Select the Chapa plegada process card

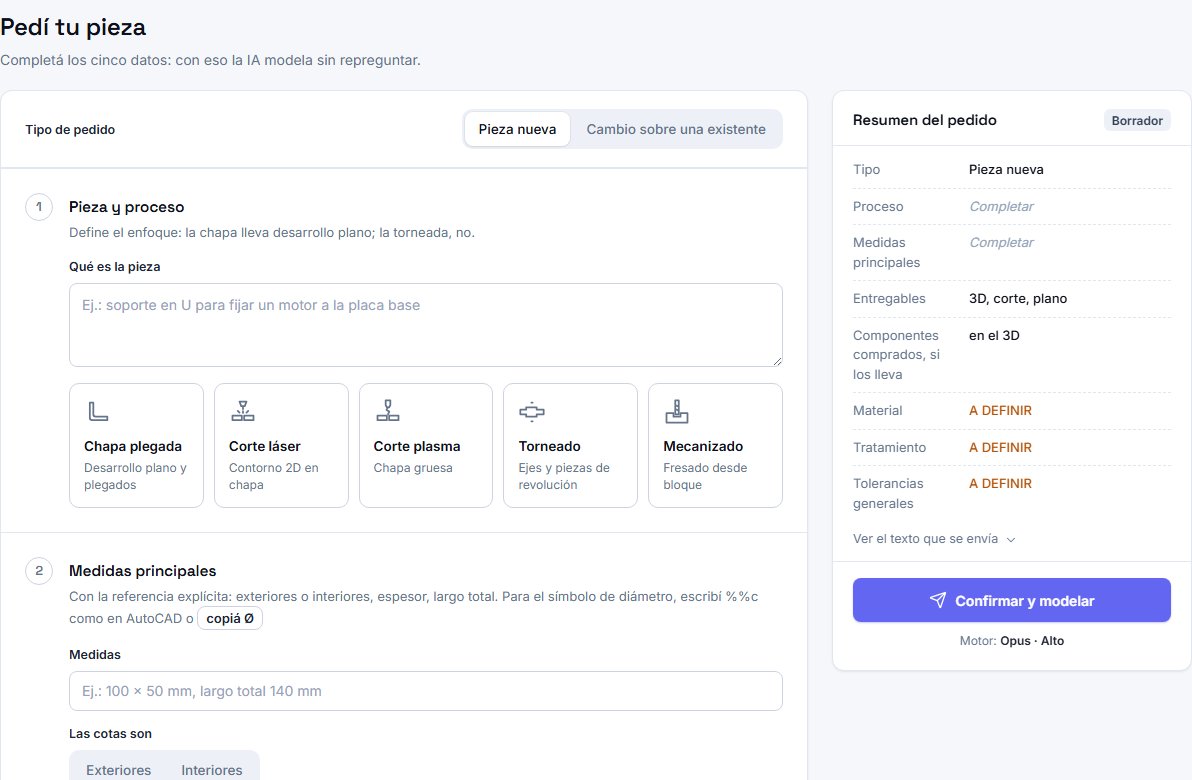[x=136, y=445]
